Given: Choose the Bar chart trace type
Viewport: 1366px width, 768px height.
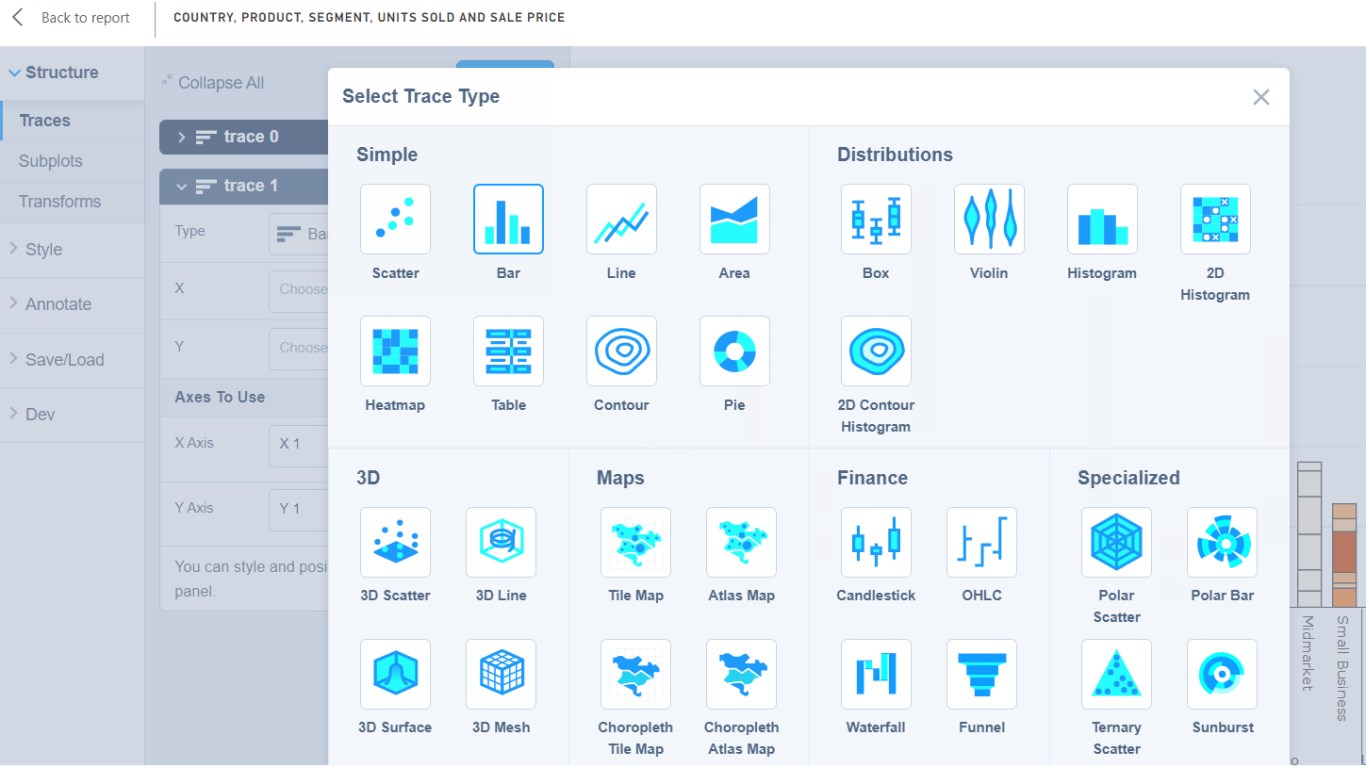Looking at the screenshot, I should (508, 219).
